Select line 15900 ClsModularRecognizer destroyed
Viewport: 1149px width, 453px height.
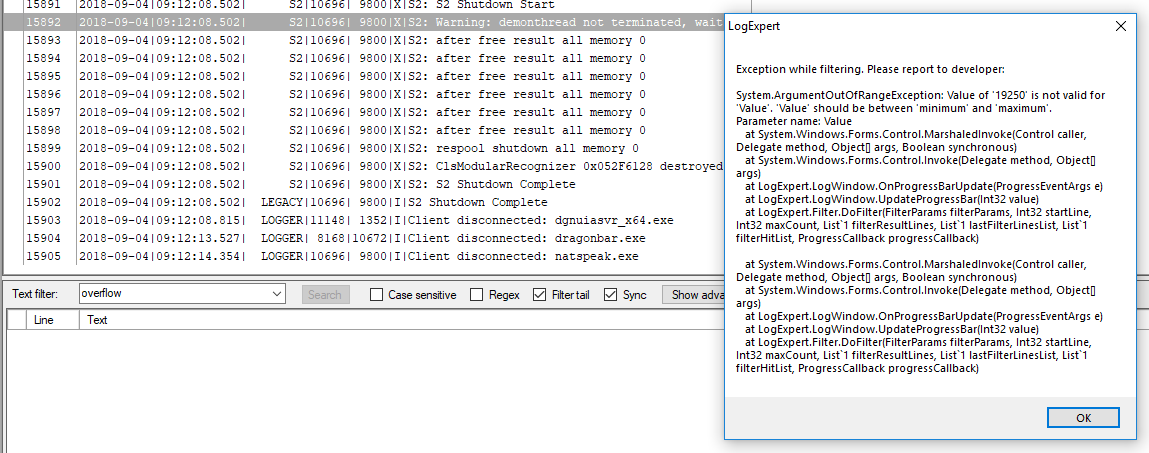tap(364, 166)
